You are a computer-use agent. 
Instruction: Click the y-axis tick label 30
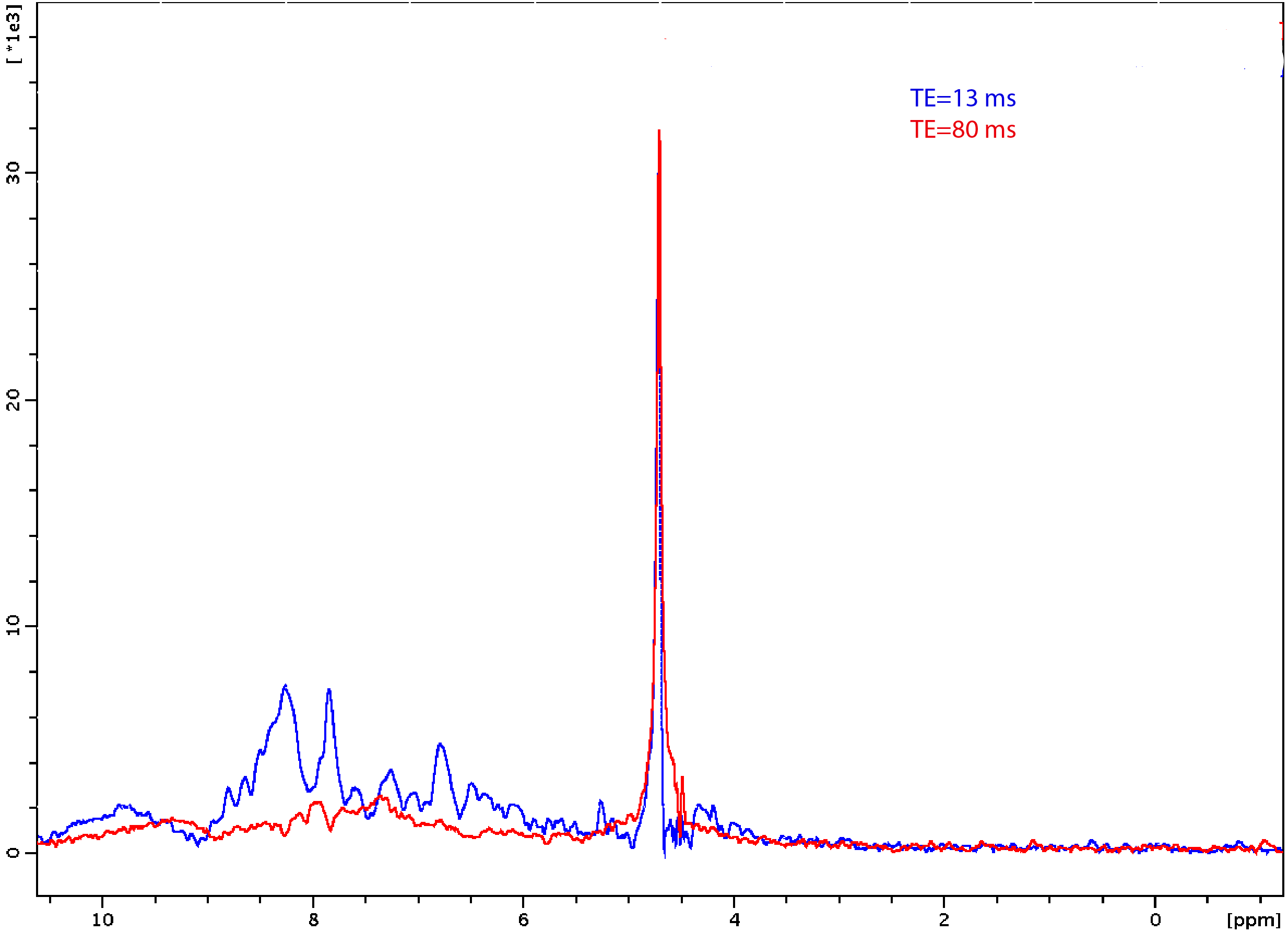click(13, 173)
